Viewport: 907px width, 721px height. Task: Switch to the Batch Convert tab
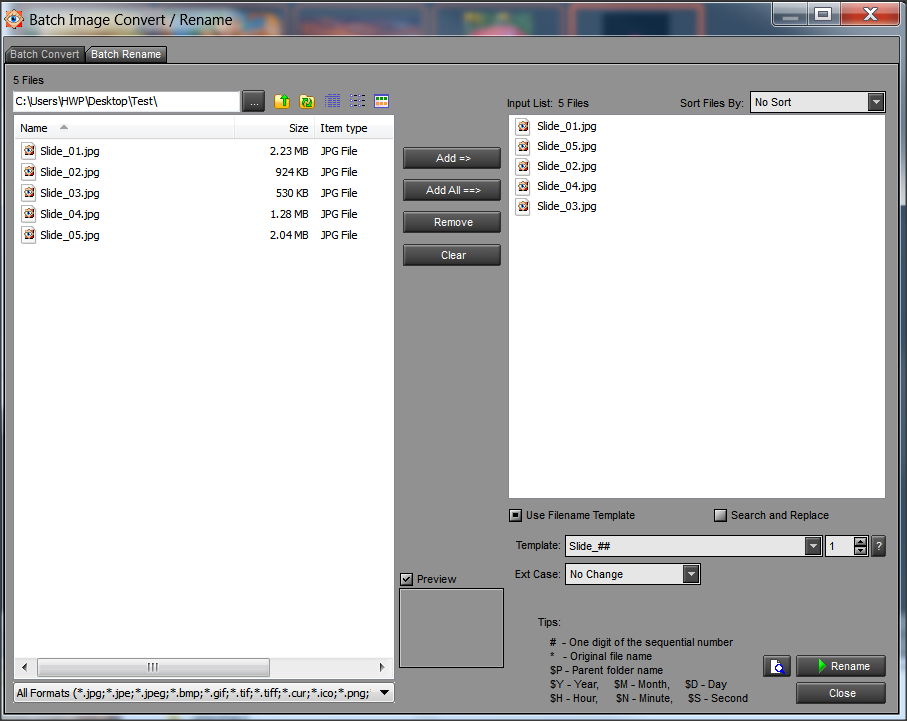tap(44, 54)
